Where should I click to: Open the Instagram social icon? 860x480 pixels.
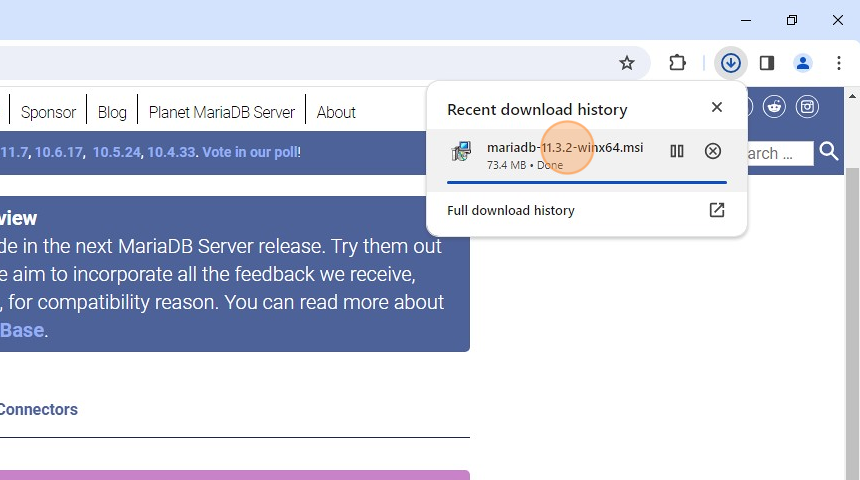pos(807,106)
